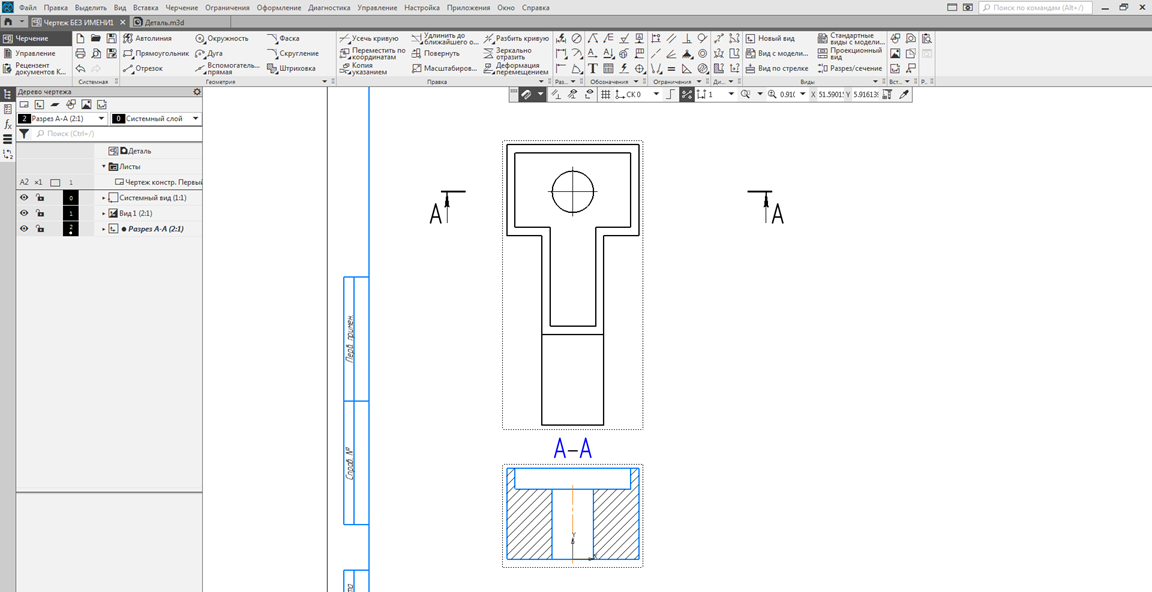1152x592 pixels.
Task: Activate Масштабировать scale tool
Action: [444, 68]
